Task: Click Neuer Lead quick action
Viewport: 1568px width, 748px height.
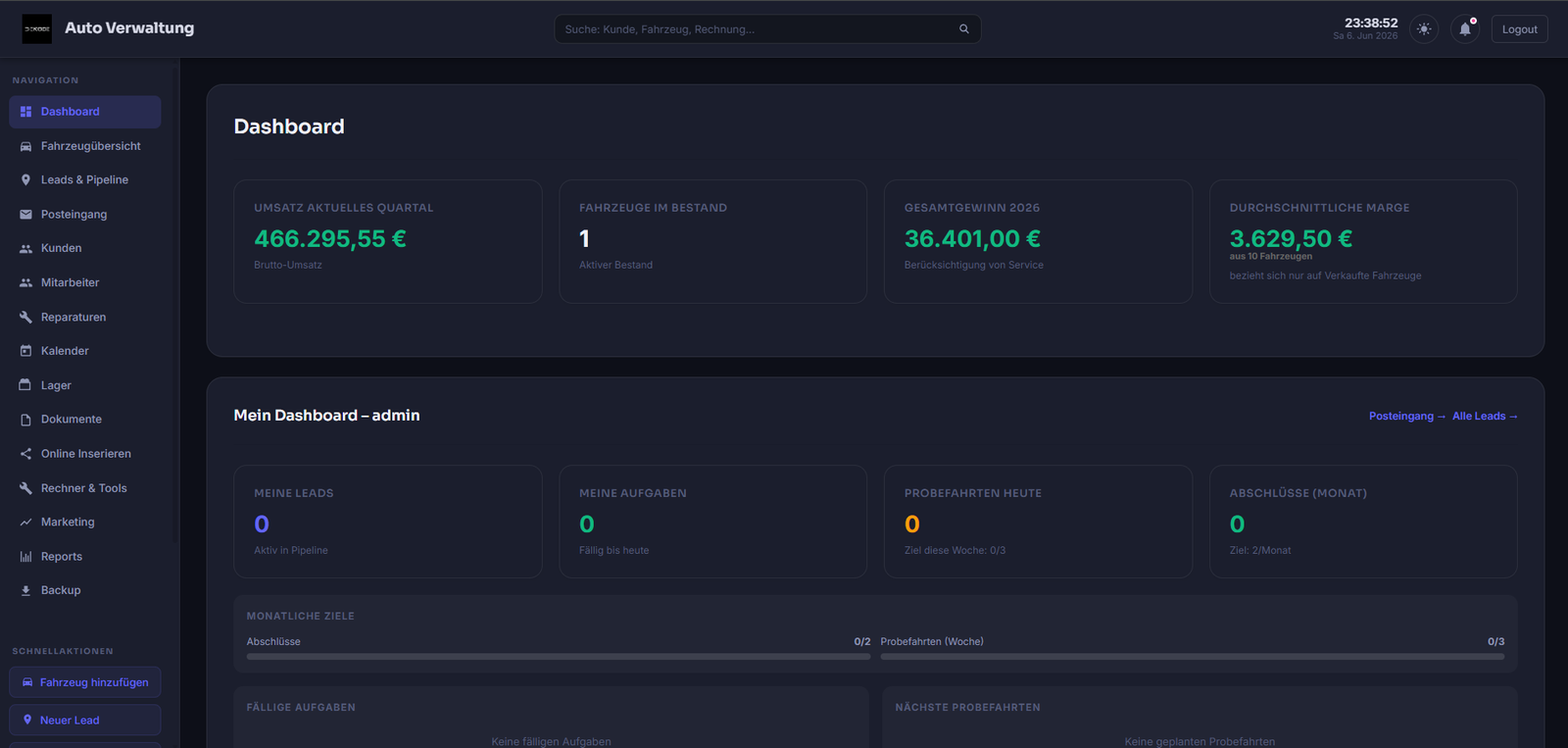Action: click(85, 720)
